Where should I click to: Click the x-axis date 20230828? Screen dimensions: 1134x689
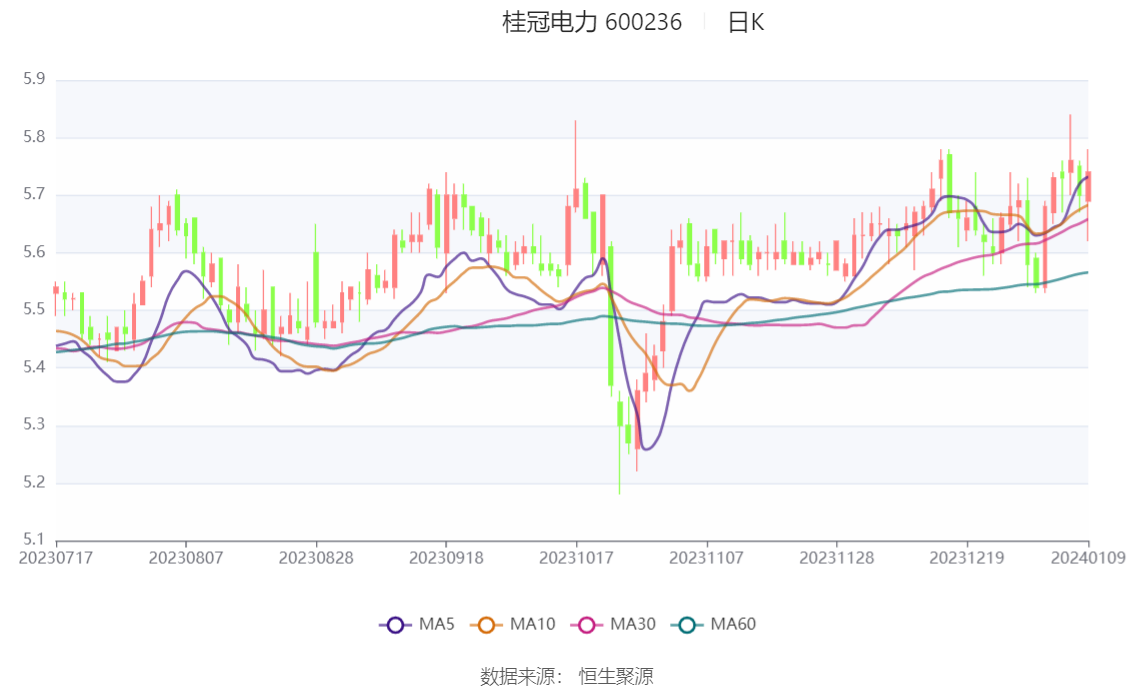point(316,558)
